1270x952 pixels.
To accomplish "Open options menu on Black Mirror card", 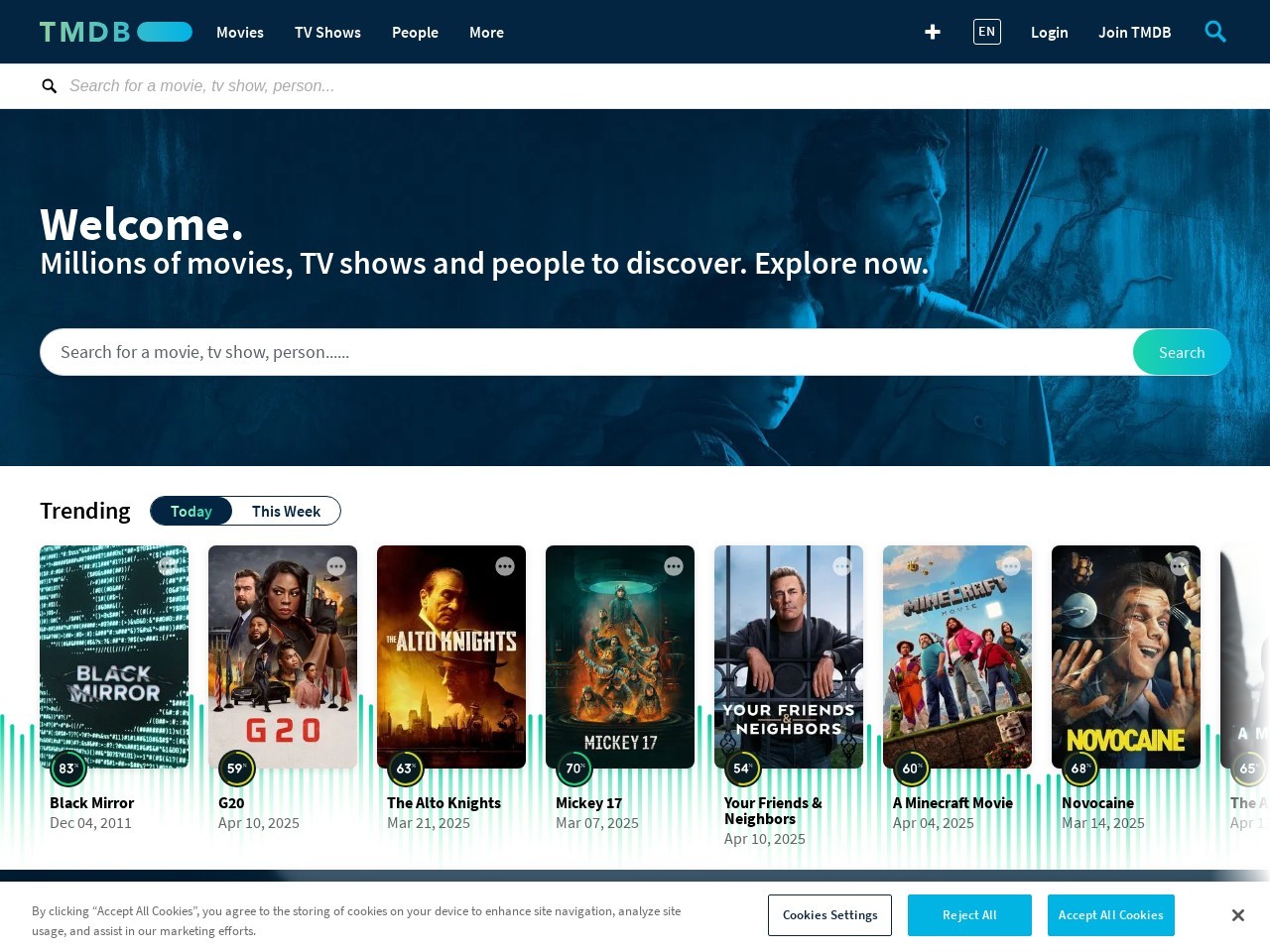I will click(168, 566).
